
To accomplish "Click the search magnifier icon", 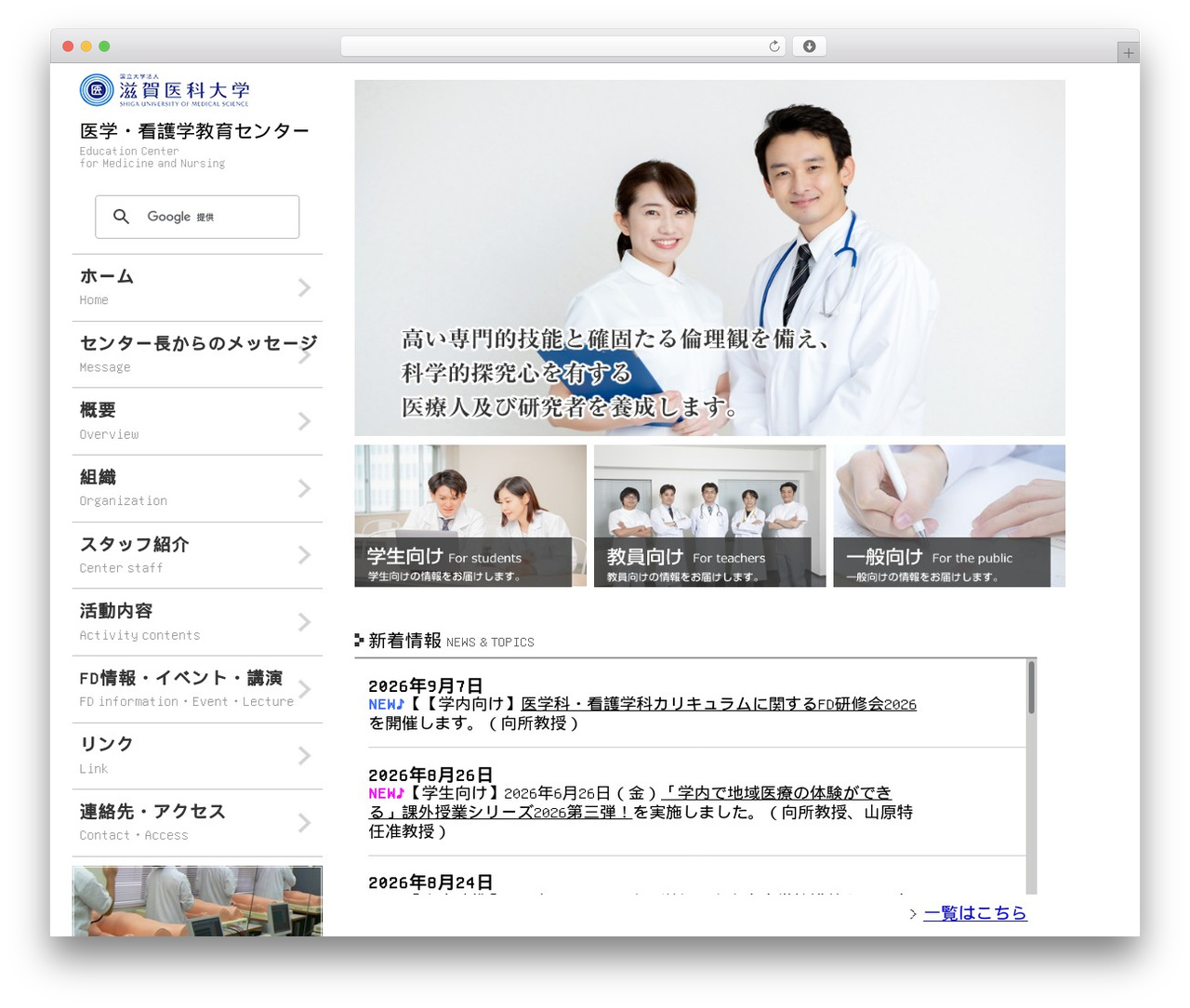I will click(121, 217).
